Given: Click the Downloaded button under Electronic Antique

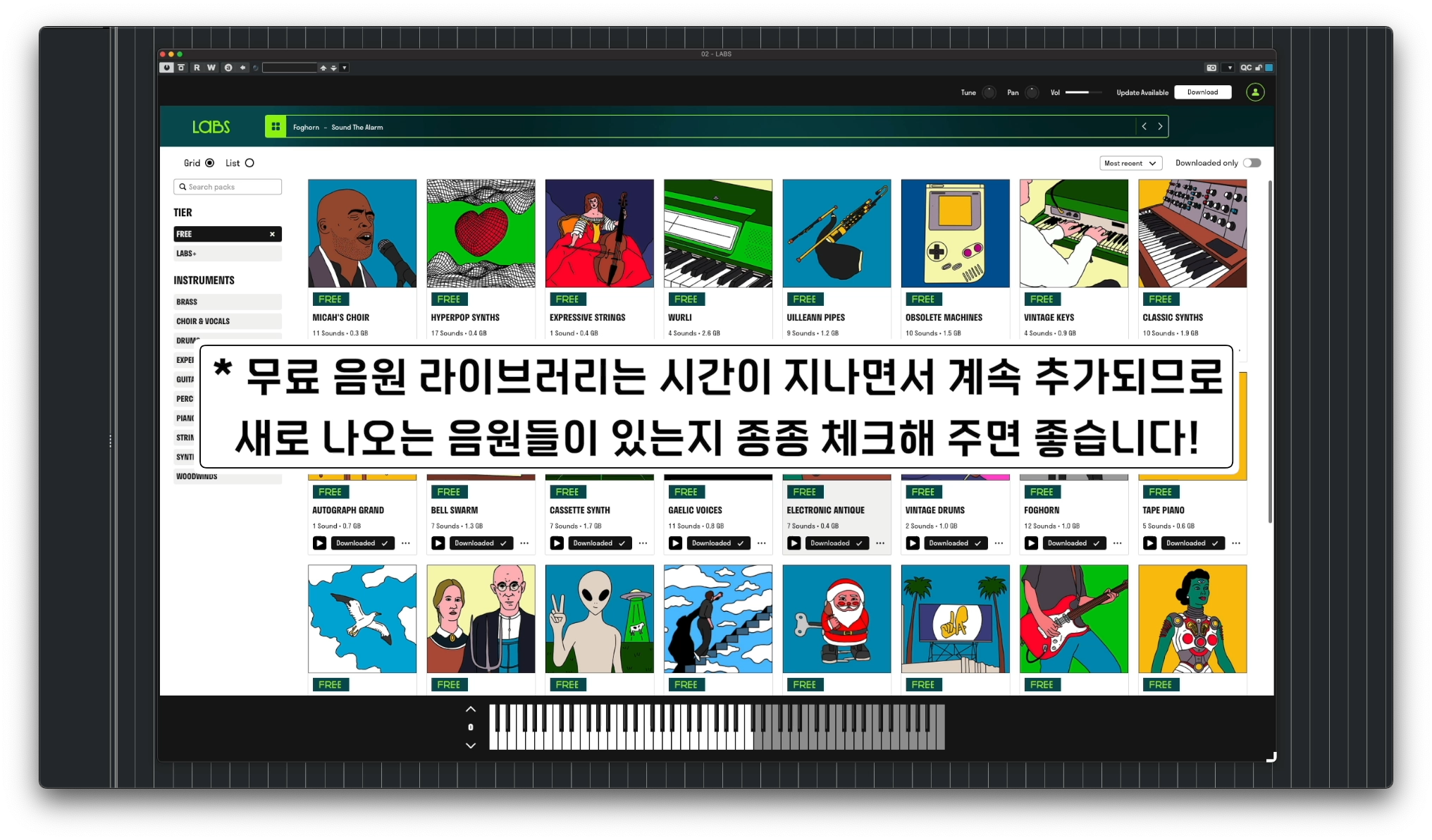Looking at the screenshot, I should (837, 543).
